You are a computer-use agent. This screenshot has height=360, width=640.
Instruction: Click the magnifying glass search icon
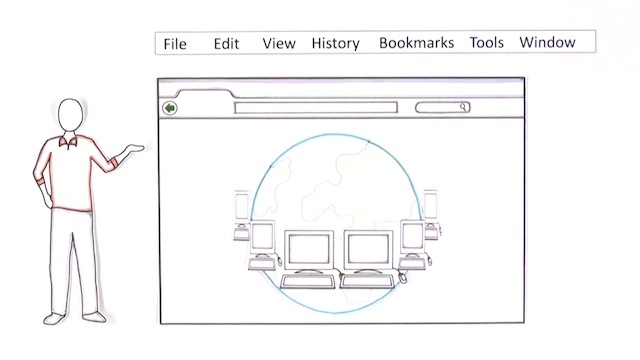pyautogui.click(x=464, y=107)
